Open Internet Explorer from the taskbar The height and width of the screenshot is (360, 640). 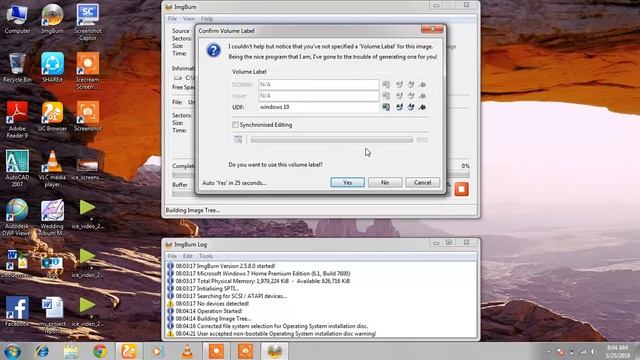pyautogui.click(x=42, y=351)
